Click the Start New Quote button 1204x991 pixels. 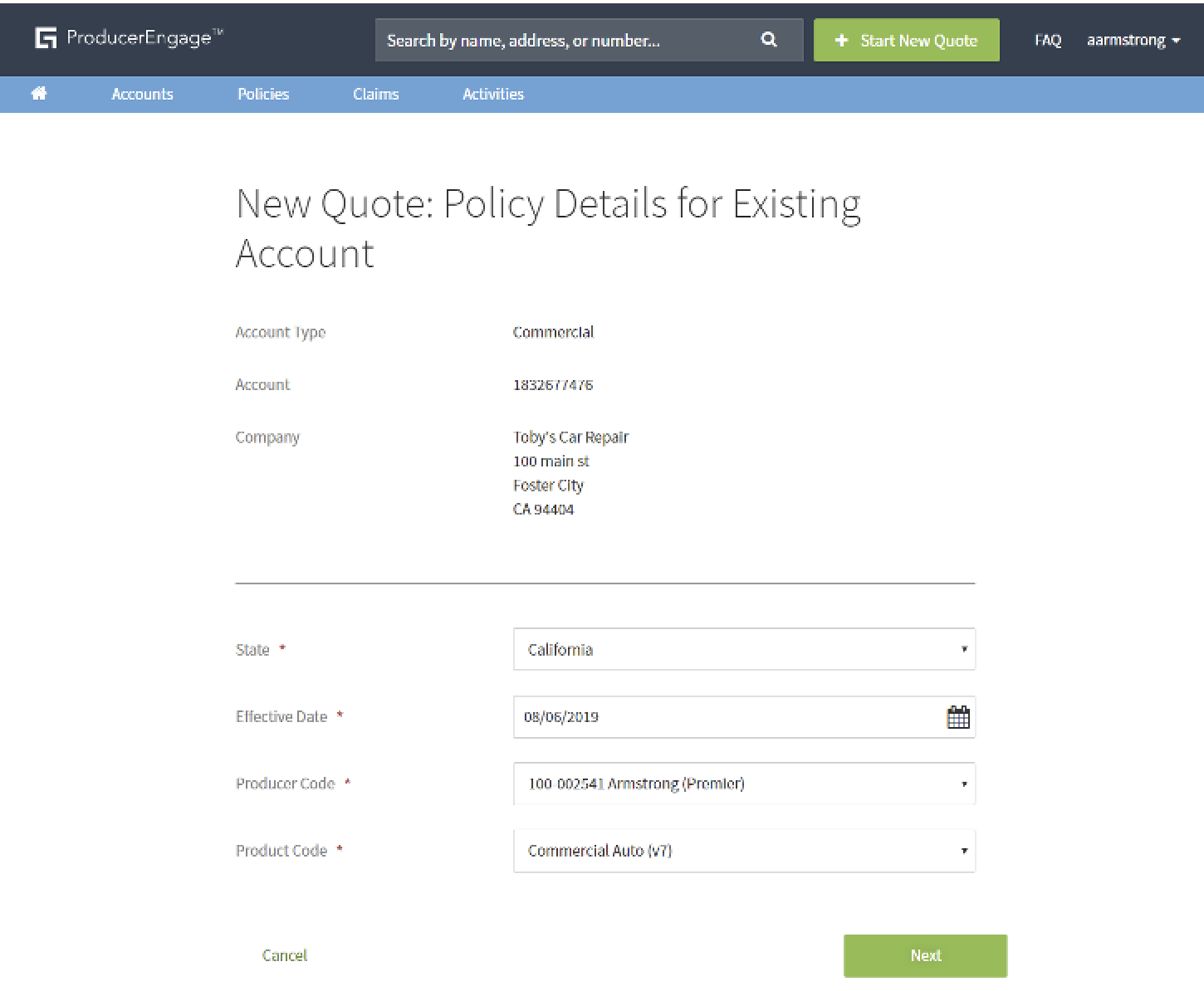tap(906, 40)
